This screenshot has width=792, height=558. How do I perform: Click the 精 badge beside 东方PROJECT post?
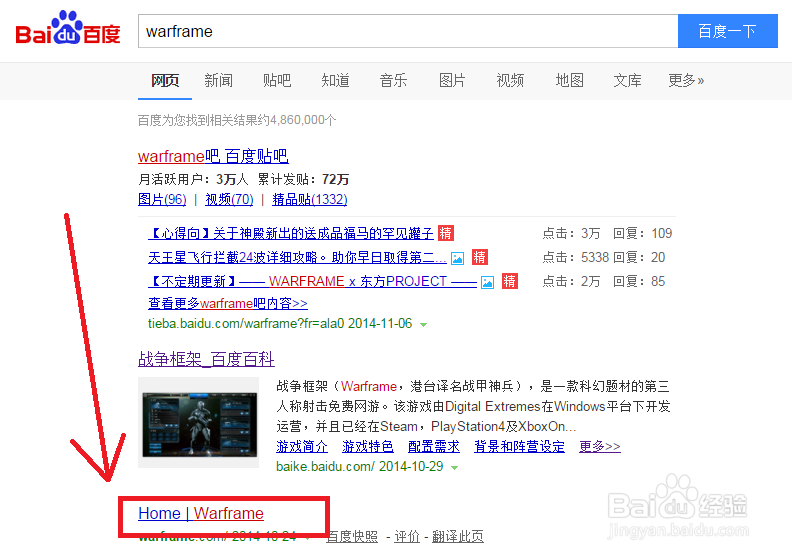coord(510,281)
